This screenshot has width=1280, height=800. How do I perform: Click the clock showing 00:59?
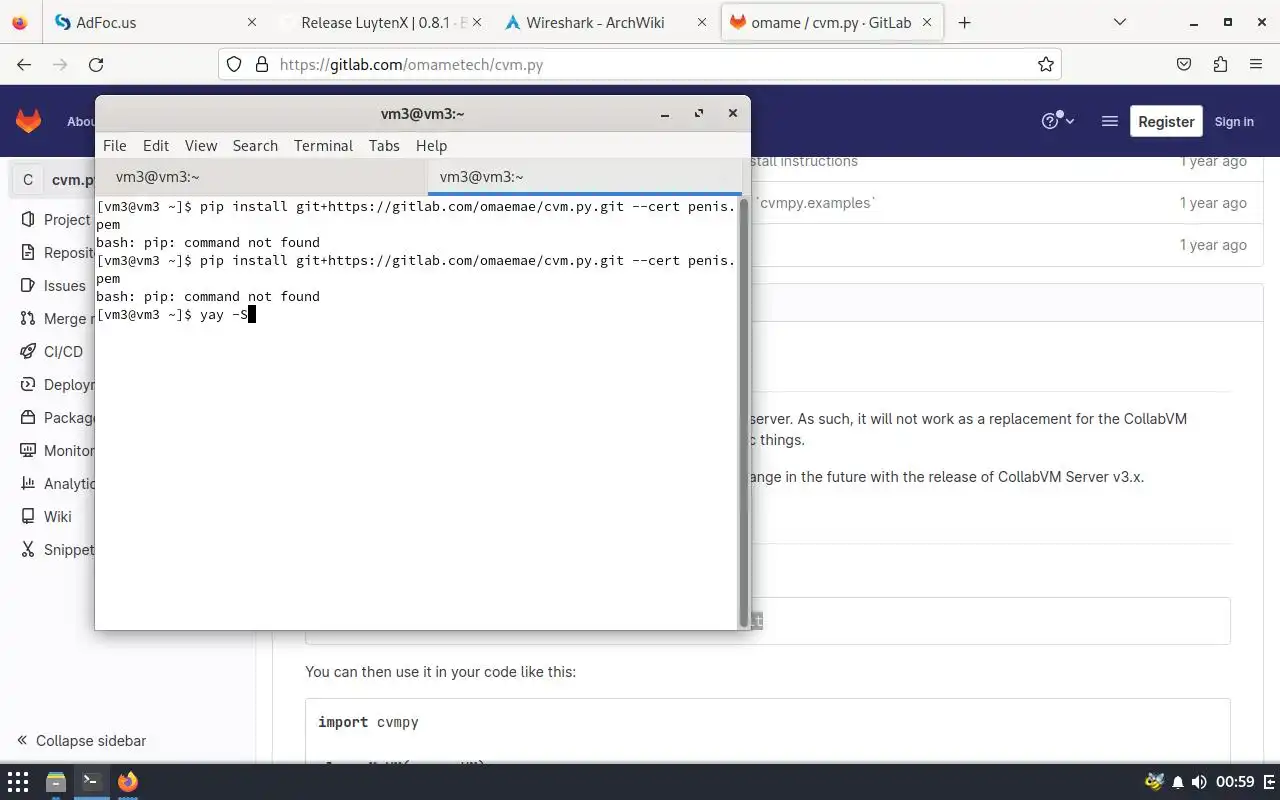(x=1236, y=781)
